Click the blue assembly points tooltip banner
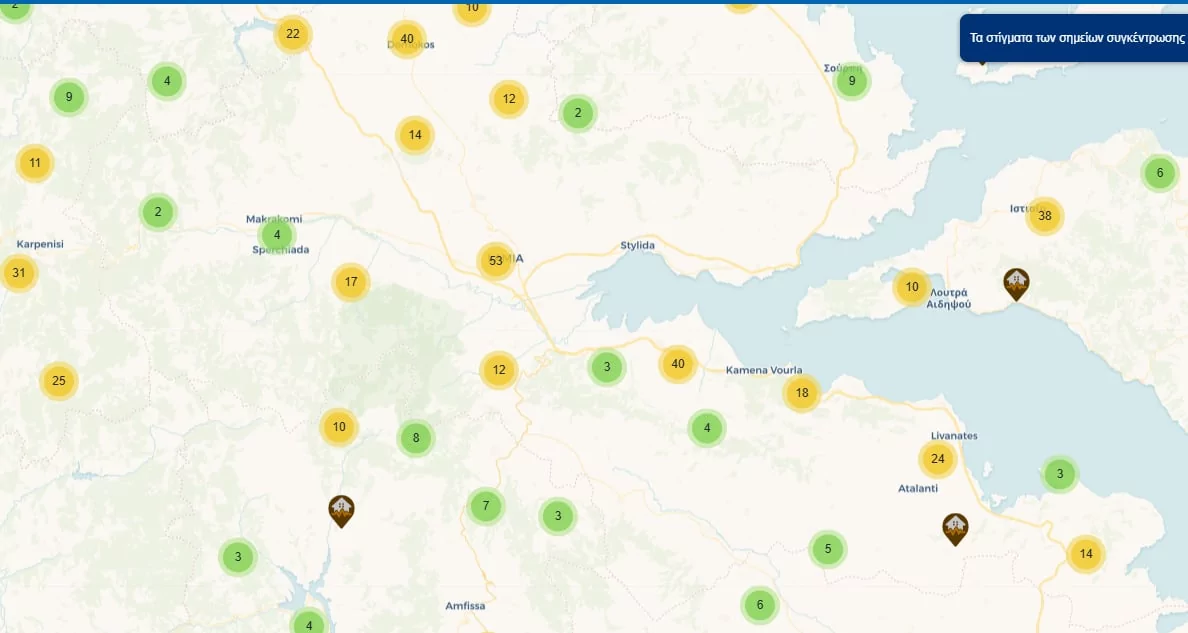The width and height of the screenshot is (1188, 633). [x=1074, y=38]
